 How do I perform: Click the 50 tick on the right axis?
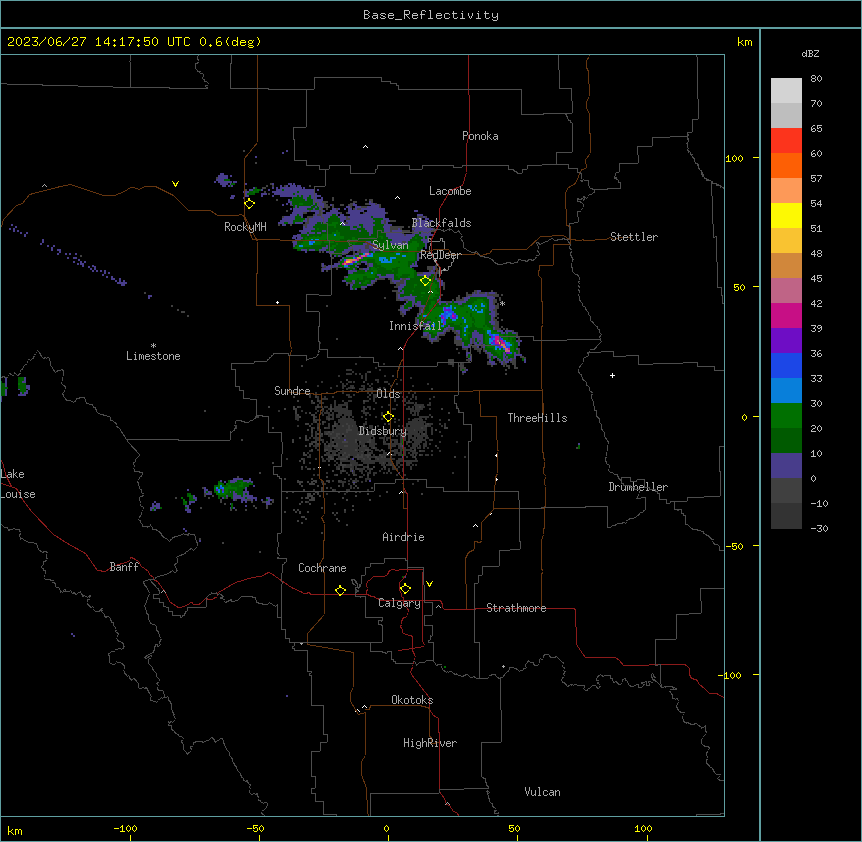[739, 287]
